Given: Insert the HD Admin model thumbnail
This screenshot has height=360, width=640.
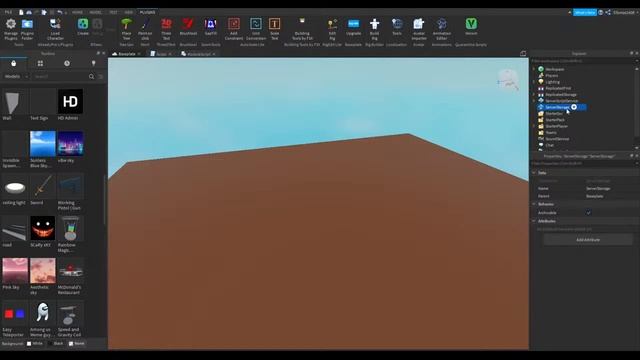Looking at the screenshot, I should tap(70, 101).
